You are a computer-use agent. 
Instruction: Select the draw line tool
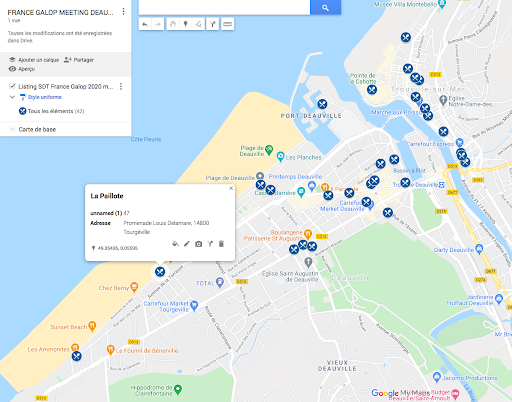pyautogui.click(x=198, y=24)
